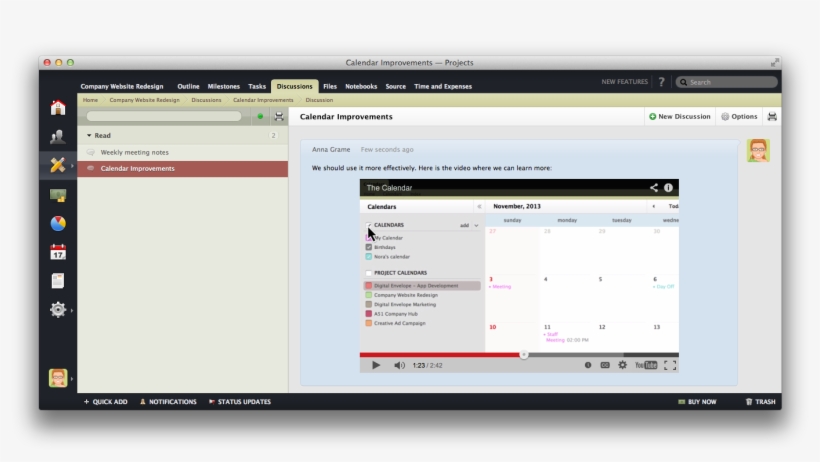The width and height of the screenshot is (820, 462).
Task: Open the Milestones tab
Action: pos(223,86)
